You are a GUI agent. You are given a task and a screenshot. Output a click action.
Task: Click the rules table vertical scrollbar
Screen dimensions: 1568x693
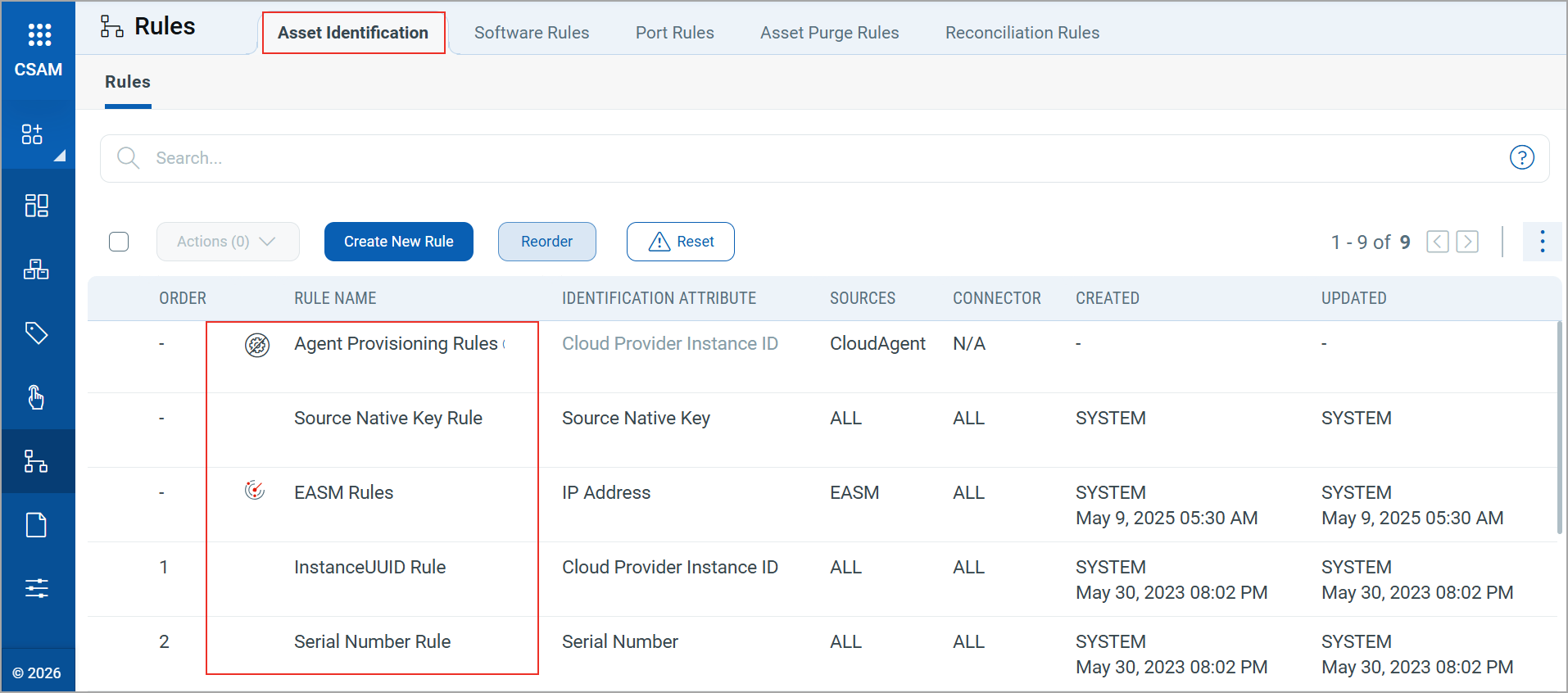[1558, 427]
